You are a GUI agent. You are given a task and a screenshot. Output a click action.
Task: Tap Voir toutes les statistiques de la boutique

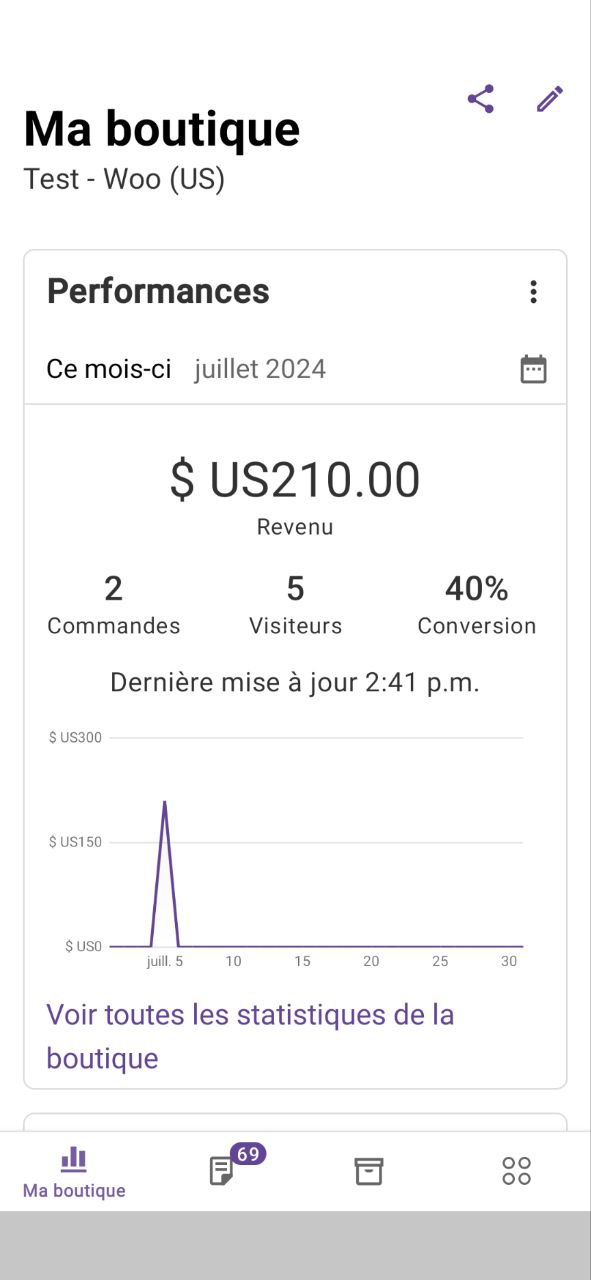[250, 1036]
